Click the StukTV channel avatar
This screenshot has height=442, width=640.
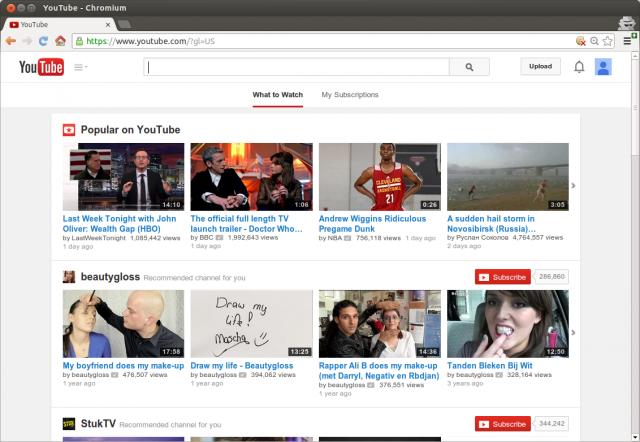coord(69,424)
